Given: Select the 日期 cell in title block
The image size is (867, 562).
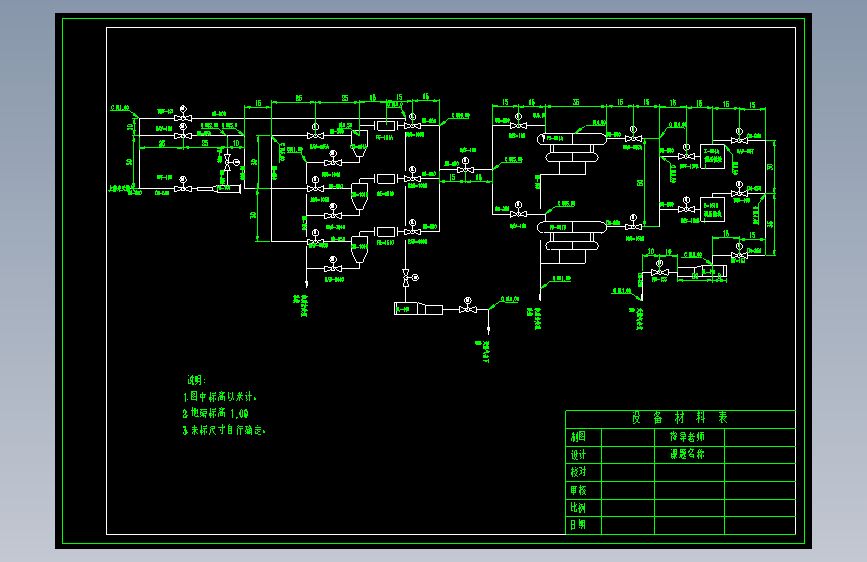Looking at the screenshot, I should tap(583, 525).
